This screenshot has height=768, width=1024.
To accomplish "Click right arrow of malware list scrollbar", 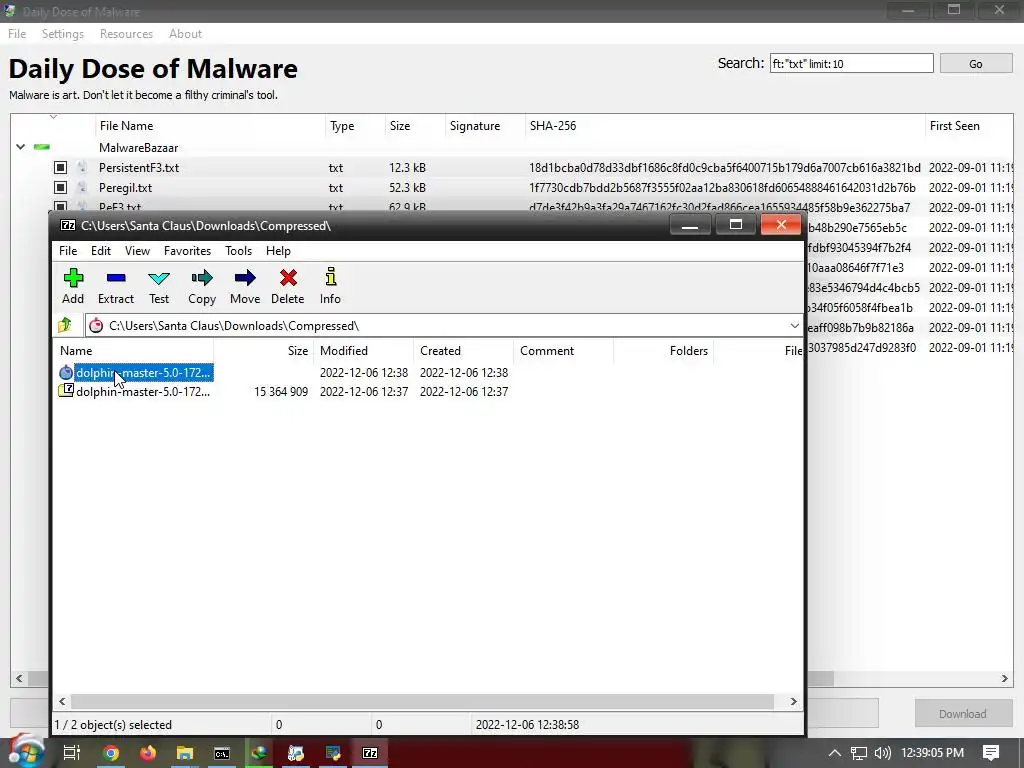I will pos(1004,679).
